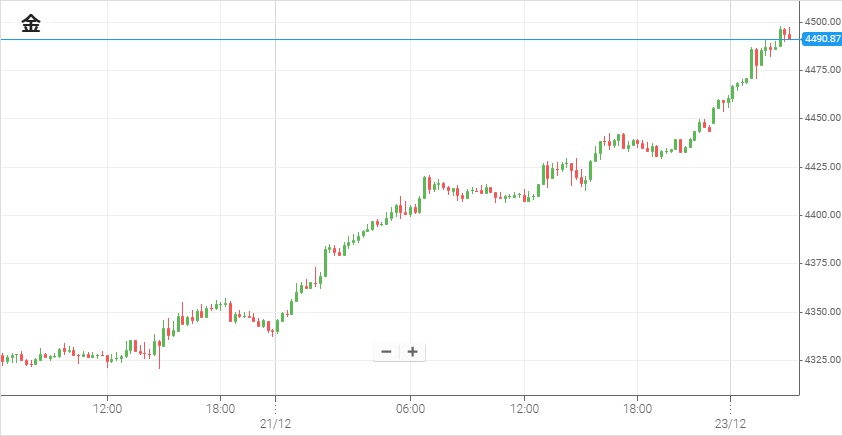Choose the 4325.00 price axis label
842x436 pixels.
[822, 360]
